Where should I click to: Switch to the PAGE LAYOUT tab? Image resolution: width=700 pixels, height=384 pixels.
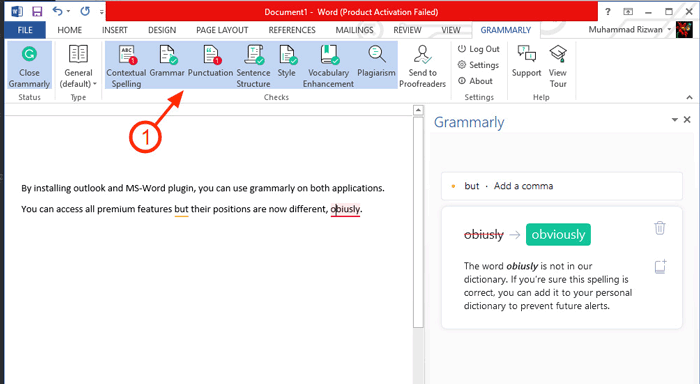pyautogui.click(x=222, y=30)
